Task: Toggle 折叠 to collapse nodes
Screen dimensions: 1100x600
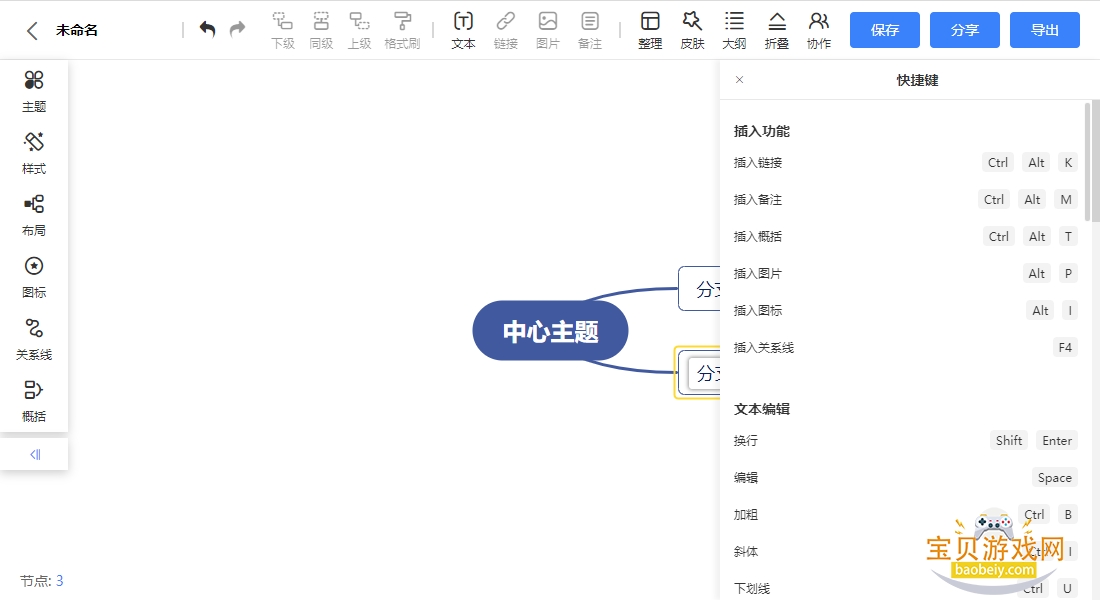Action: [776, 30]
